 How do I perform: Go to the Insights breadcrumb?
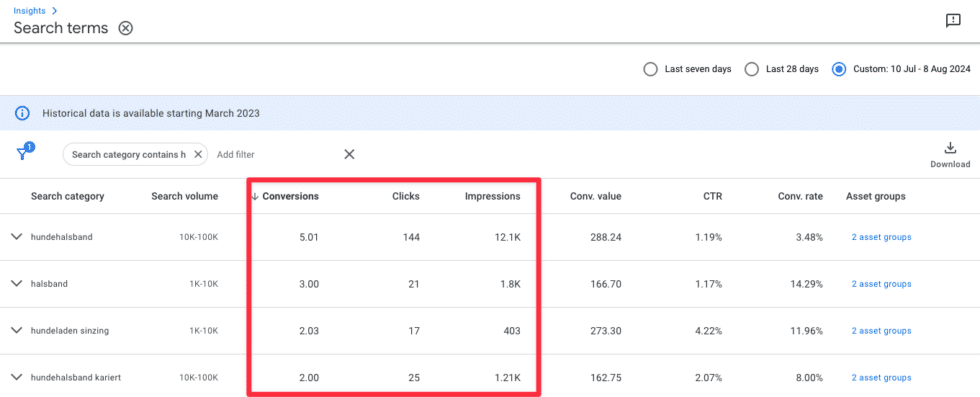click(x=29, y=11)
